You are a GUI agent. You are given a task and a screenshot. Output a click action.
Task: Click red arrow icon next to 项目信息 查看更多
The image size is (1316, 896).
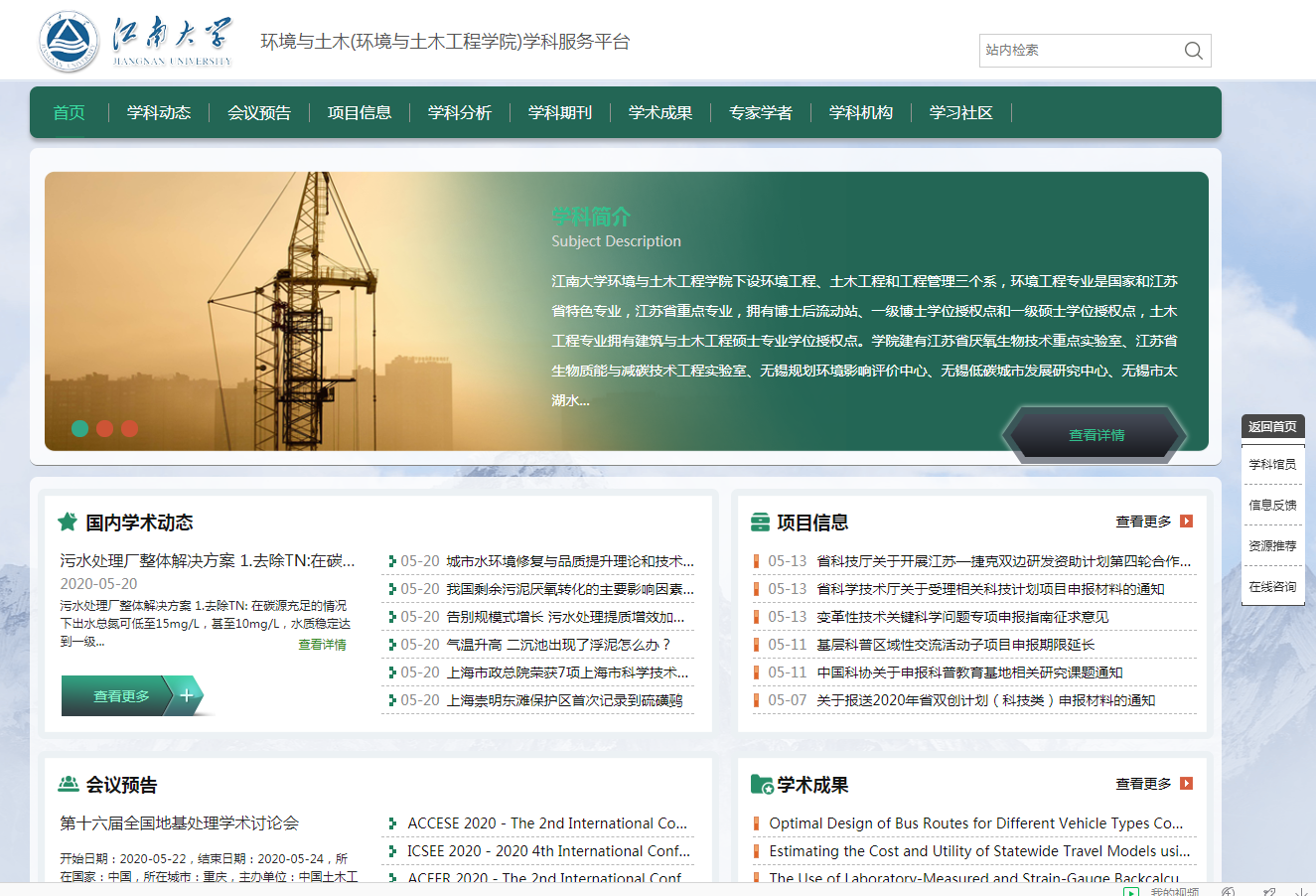pyautogui.click(x=1186, y=522)
